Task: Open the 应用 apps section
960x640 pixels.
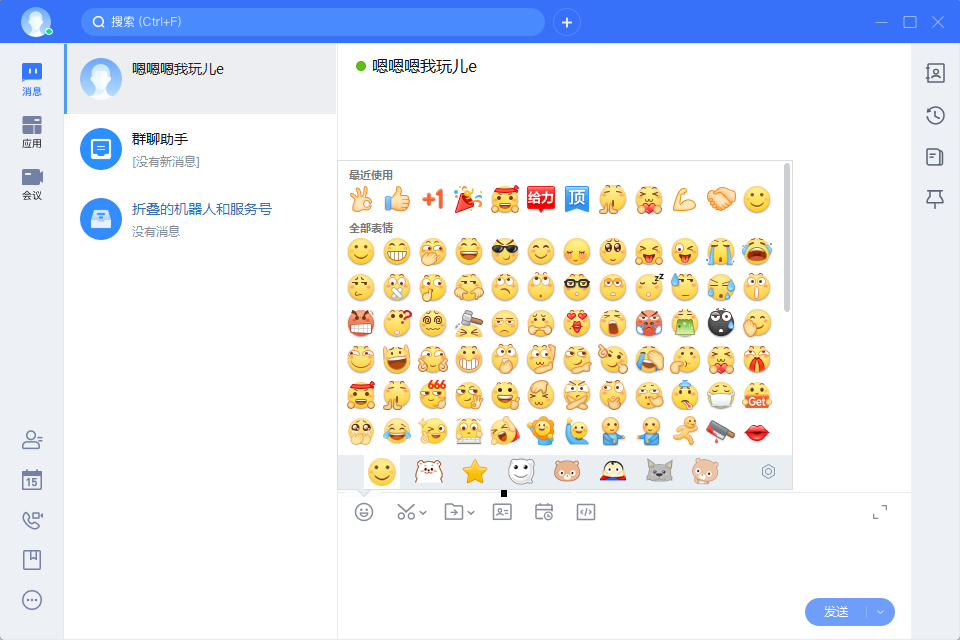Action: (32, 132)
